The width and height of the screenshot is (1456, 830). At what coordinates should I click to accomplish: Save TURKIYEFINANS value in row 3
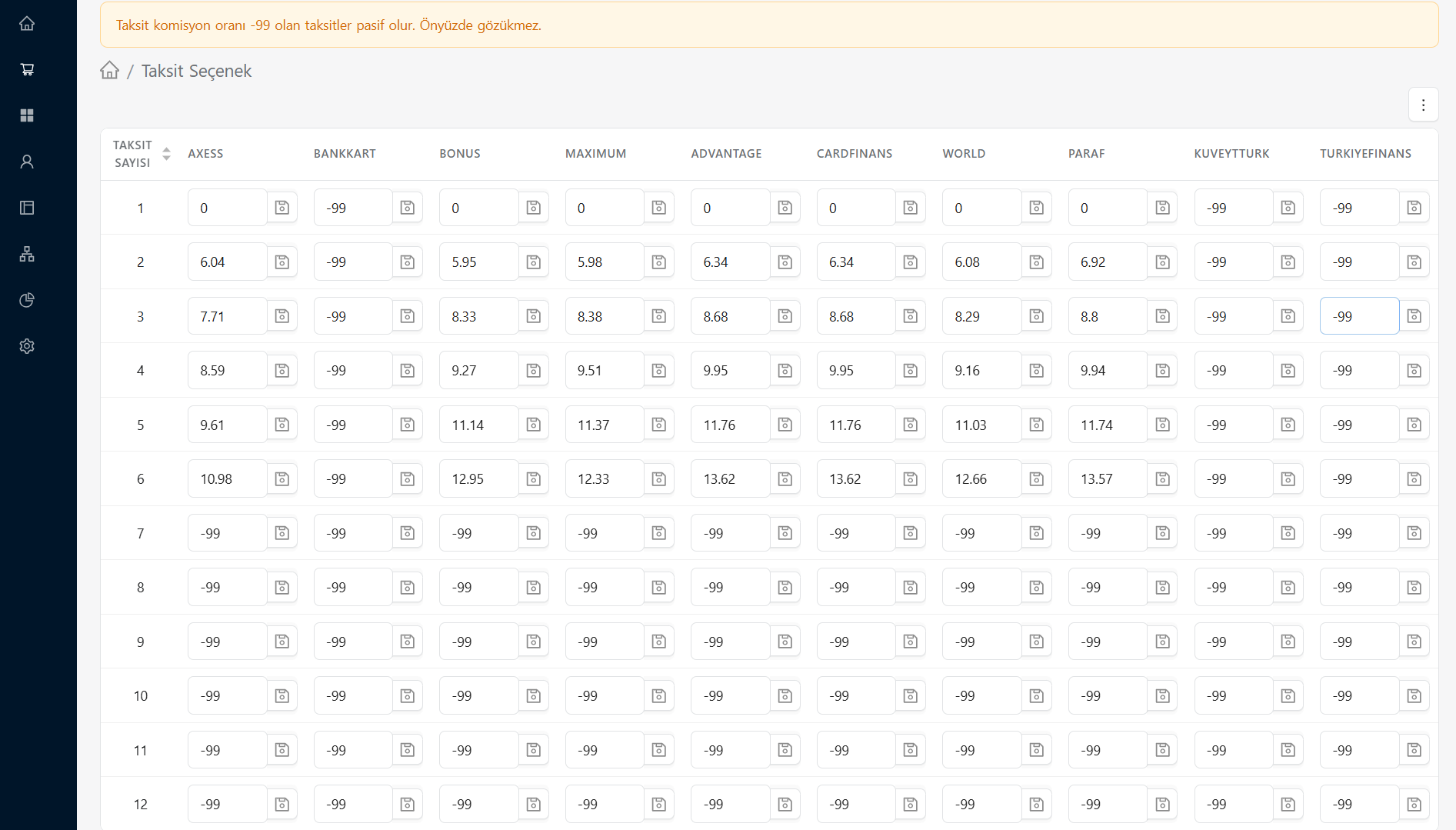(1414, 316)
